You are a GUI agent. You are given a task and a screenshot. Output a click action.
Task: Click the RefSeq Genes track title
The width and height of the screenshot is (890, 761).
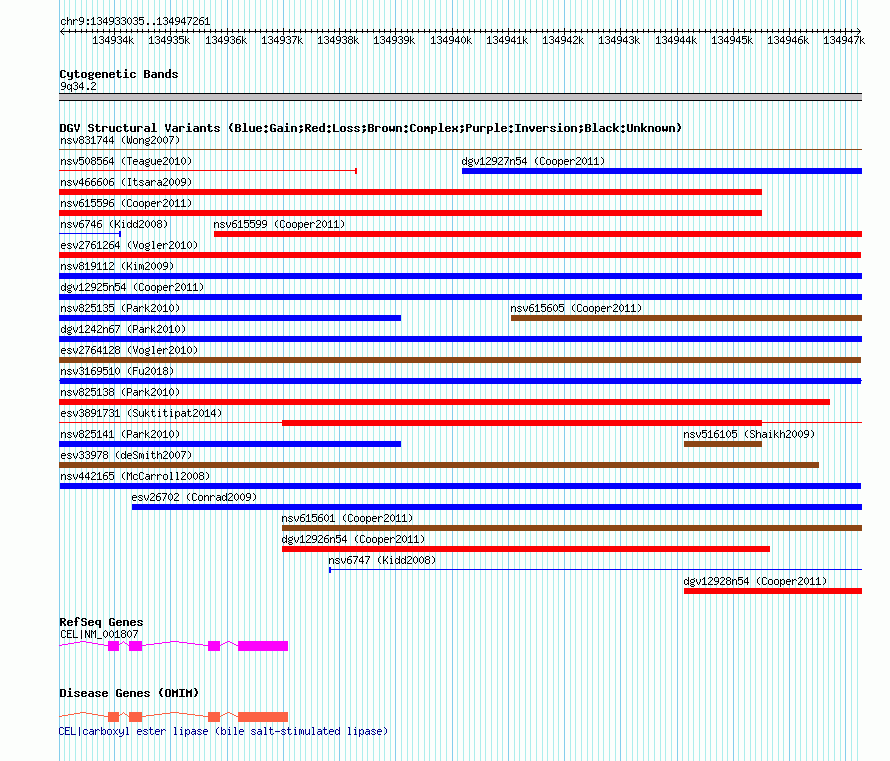pyautogui.click(x=101, y=622)
